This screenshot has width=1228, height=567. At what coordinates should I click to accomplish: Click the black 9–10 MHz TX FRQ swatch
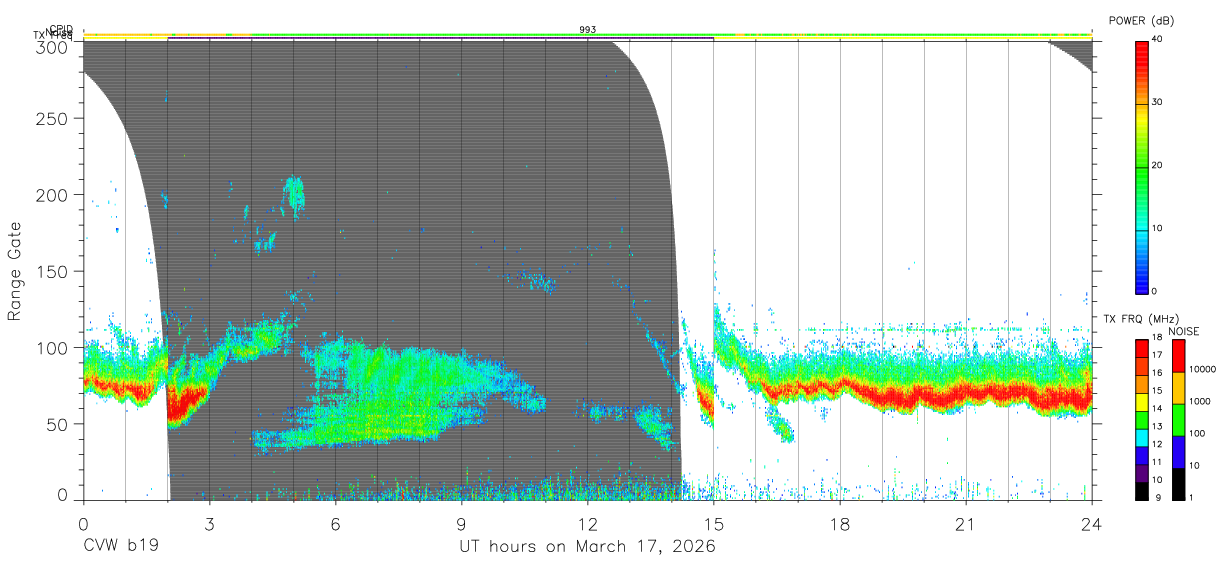[1141, 491]
